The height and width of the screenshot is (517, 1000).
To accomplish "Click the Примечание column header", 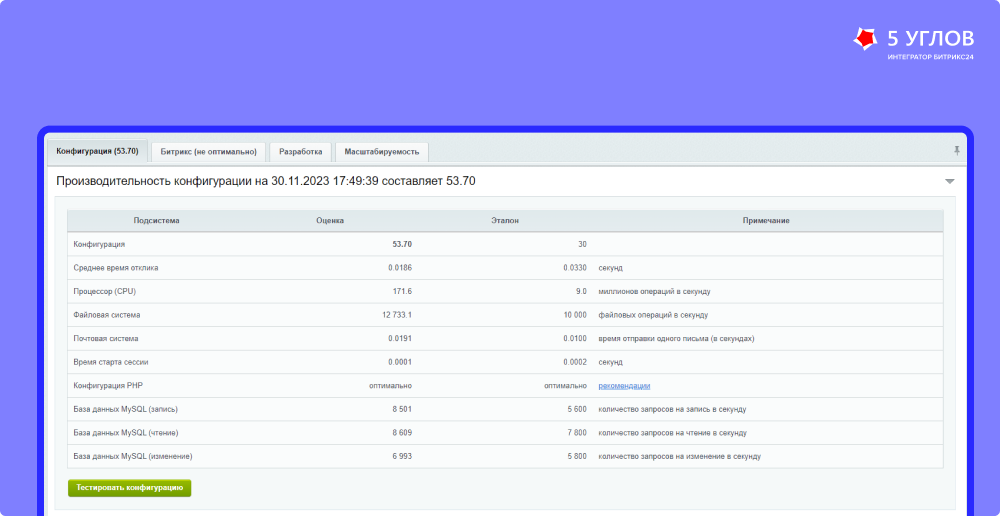I will coord(766,220).
